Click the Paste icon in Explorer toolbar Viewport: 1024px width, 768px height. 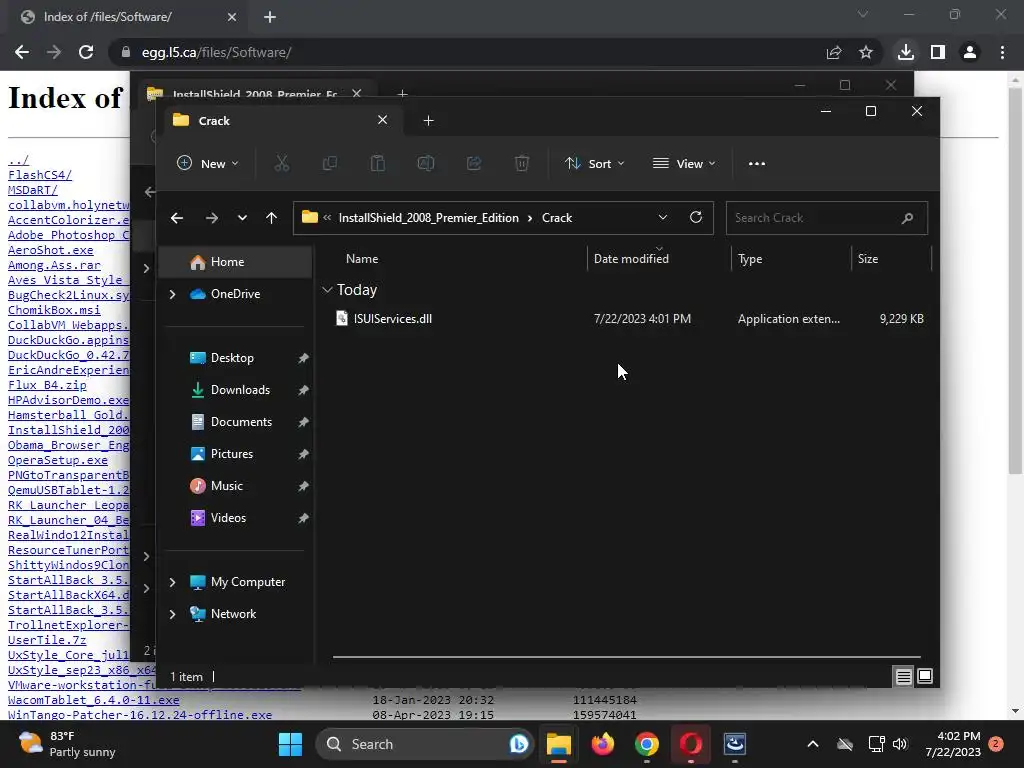pyautogui.click(x=377, y=163)
